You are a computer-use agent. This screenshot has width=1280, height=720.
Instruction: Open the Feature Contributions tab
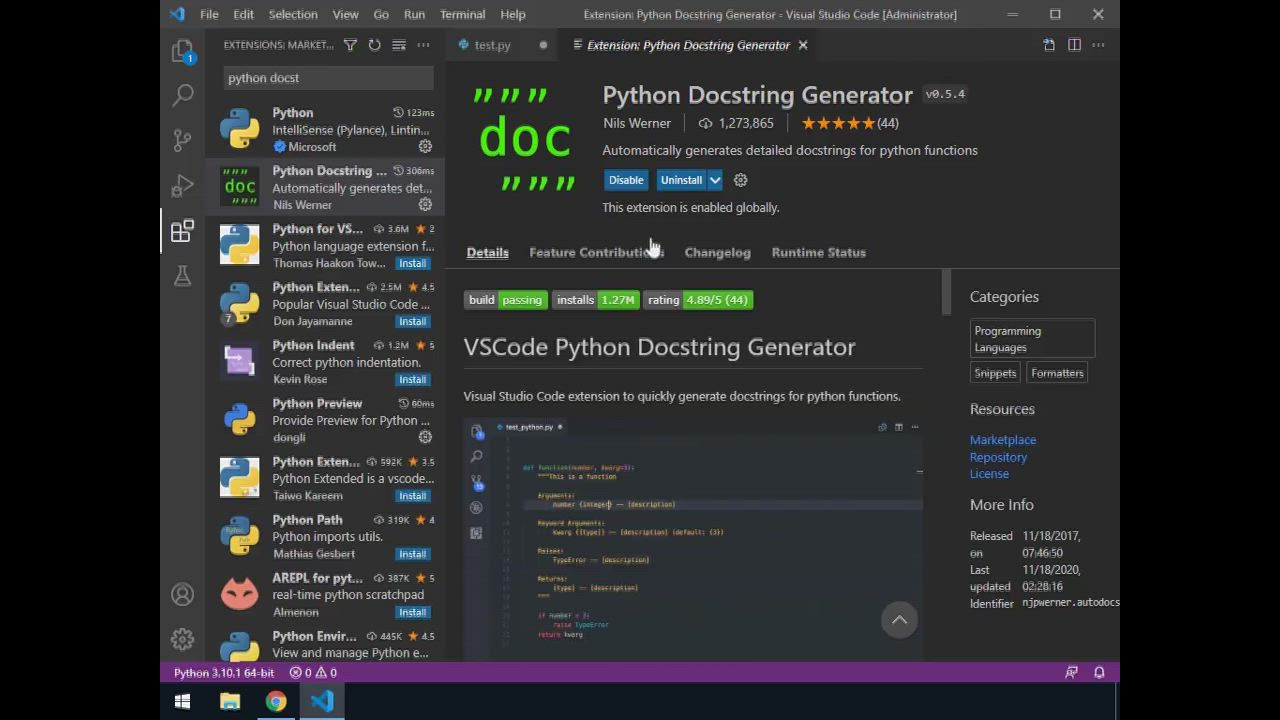[596, 252]
